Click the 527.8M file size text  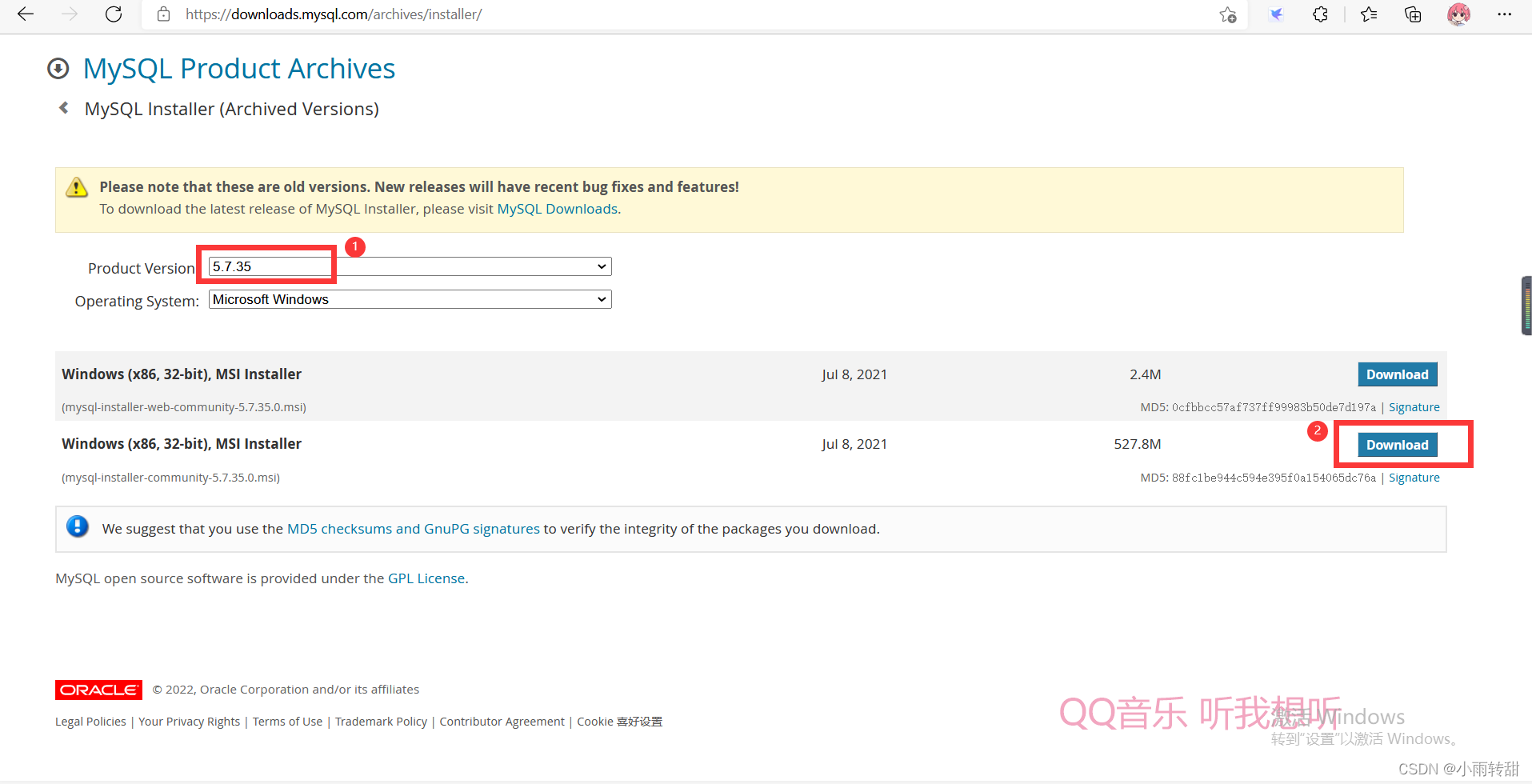[1137, 444]
